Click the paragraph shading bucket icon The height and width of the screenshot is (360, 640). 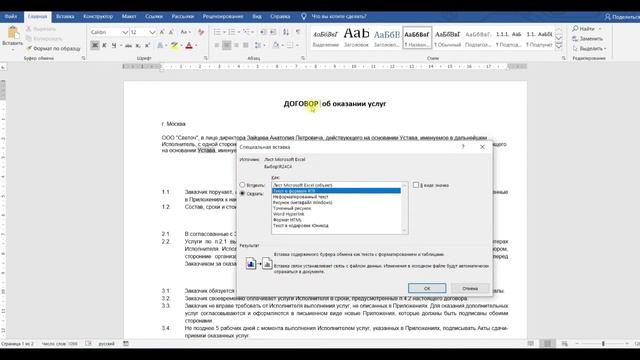(x=276, y=45)
